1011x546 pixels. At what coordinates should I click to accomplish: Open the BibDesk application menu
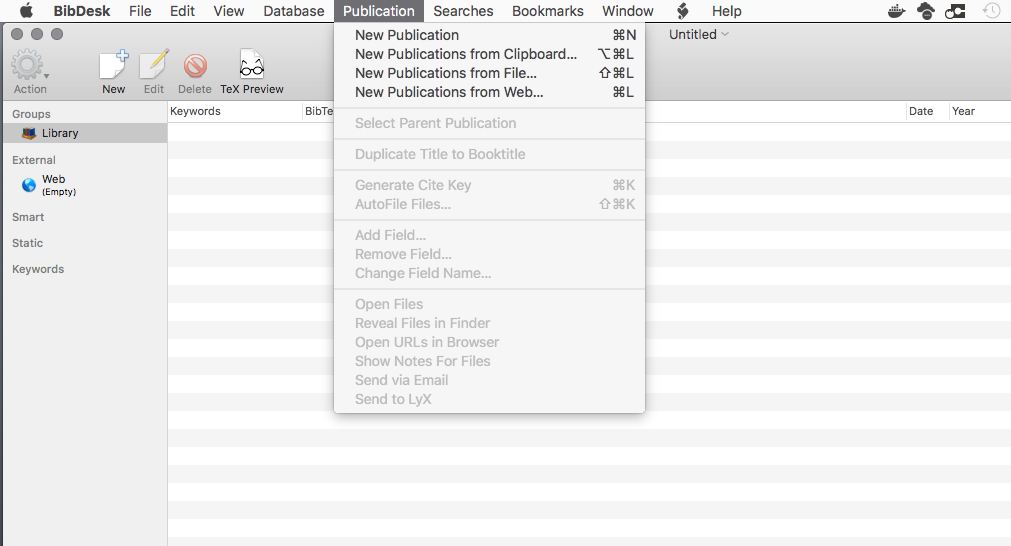coord(82,11)
